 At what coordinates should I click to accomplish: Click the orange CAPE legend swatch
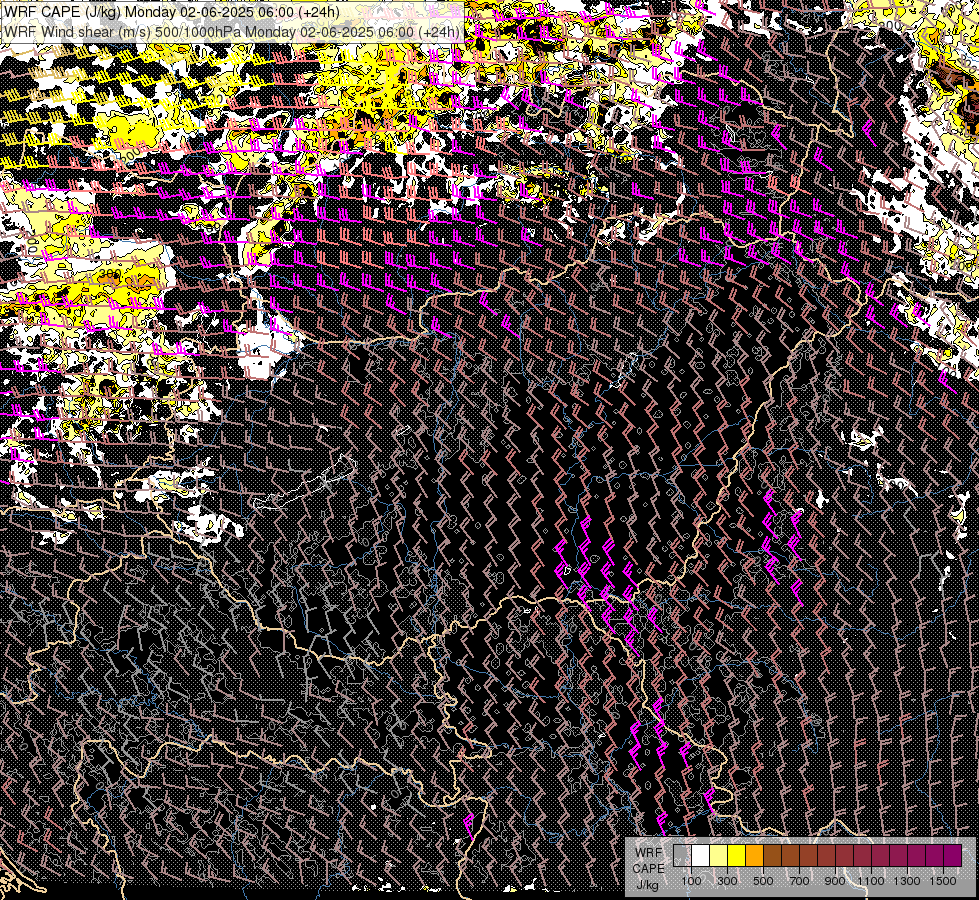754,856
